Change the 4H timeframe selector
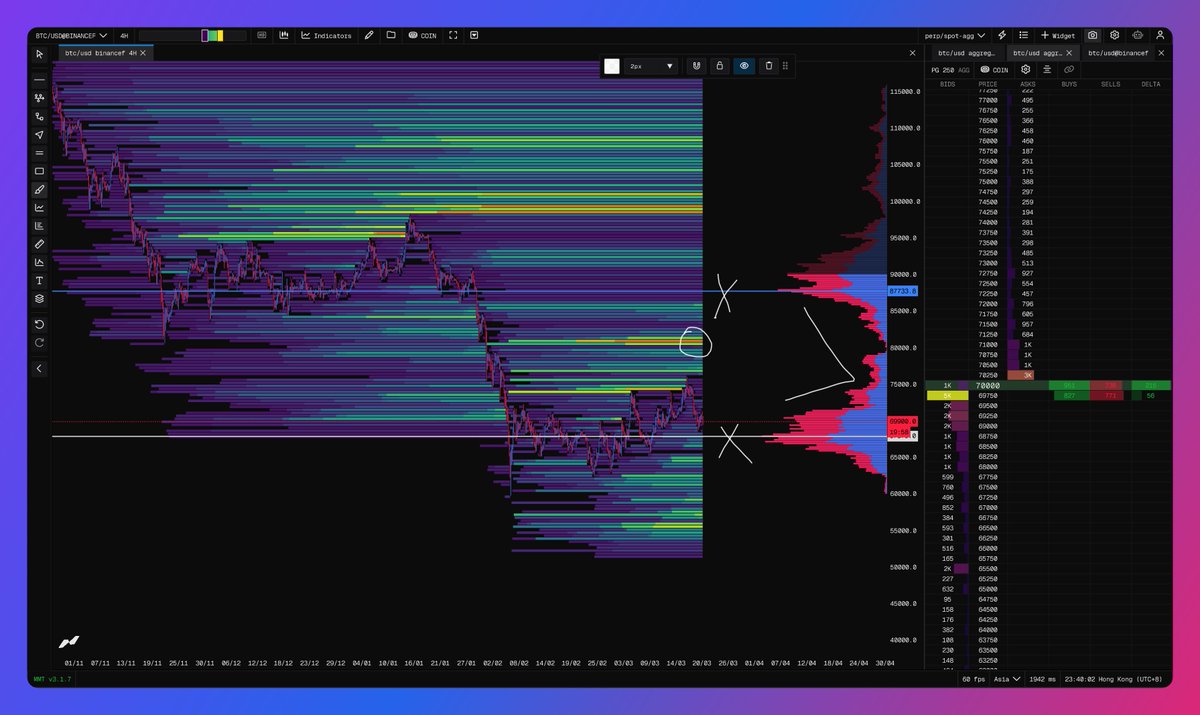1200x715 pixels. [124, 35]
